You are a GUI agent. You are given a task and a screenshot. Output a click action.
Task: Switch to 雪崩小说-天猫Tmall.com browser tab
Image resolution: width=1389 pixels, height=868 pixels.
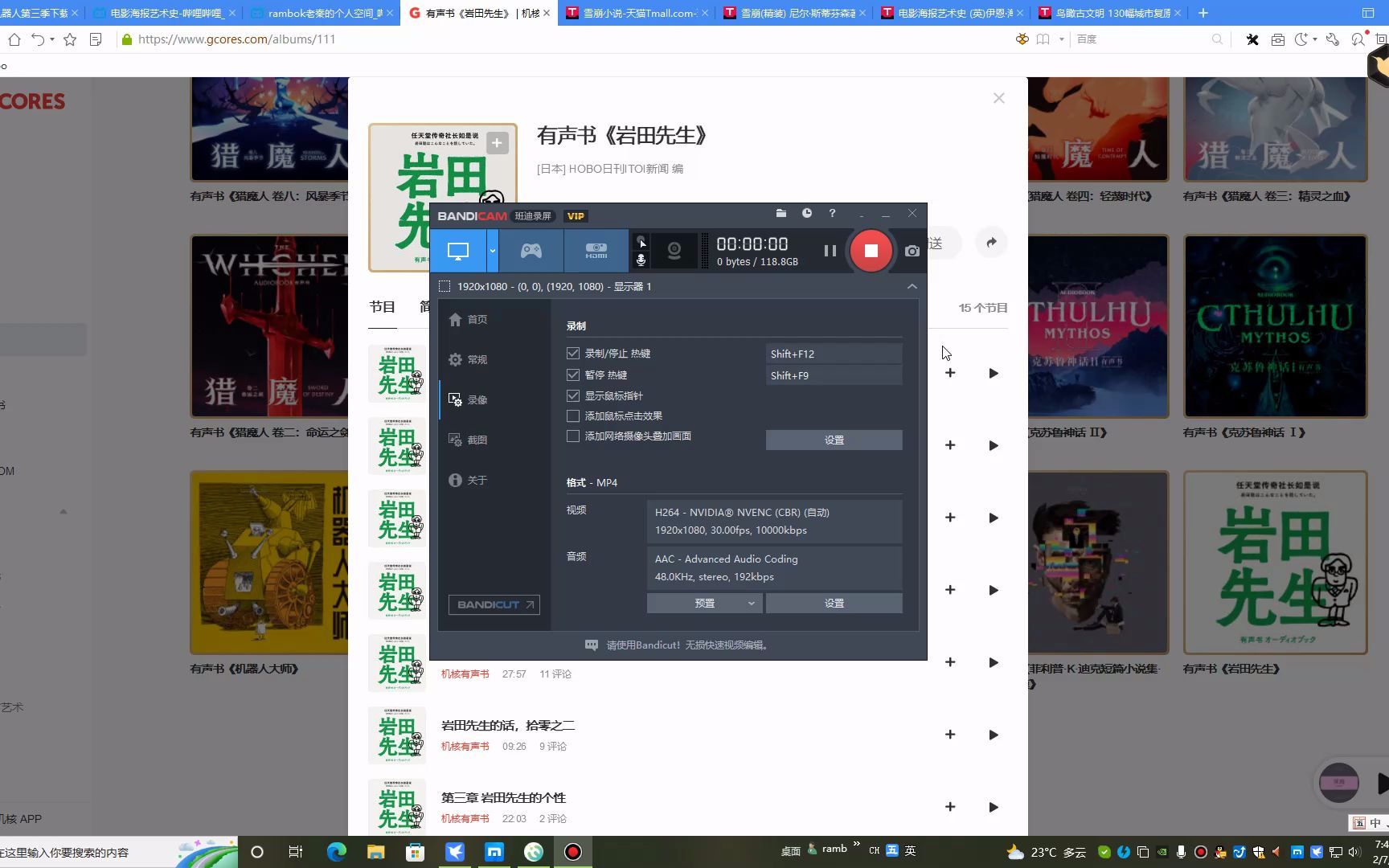637,13
